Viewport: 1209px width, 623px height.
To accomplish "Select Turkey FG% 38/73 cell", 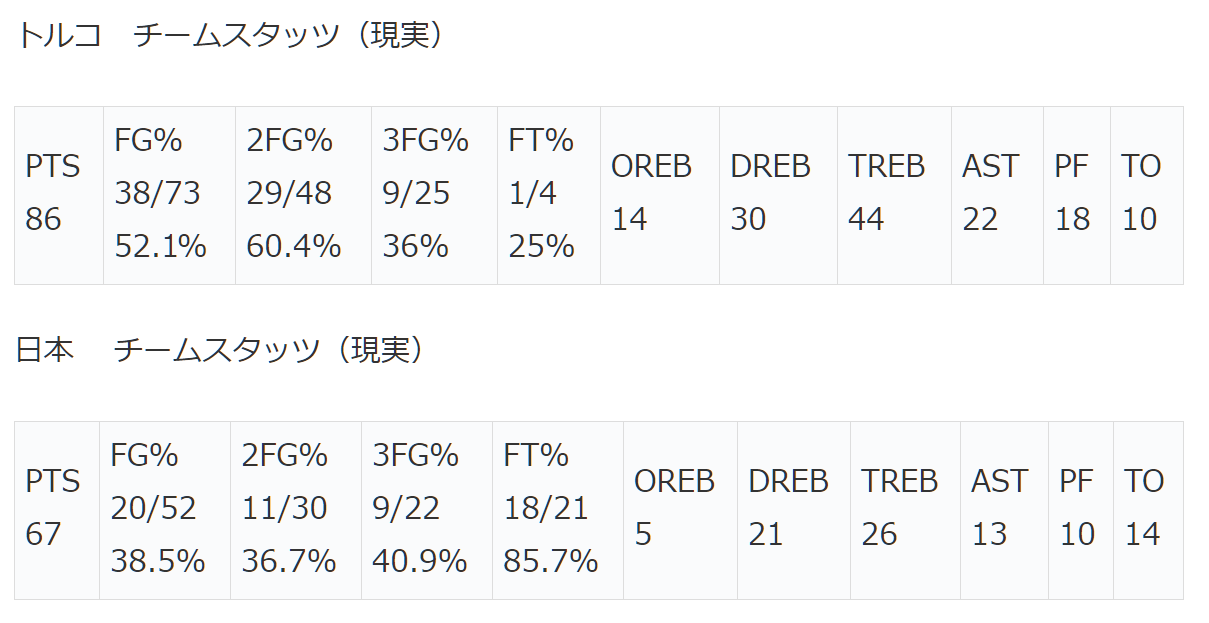I will point(170,195).
